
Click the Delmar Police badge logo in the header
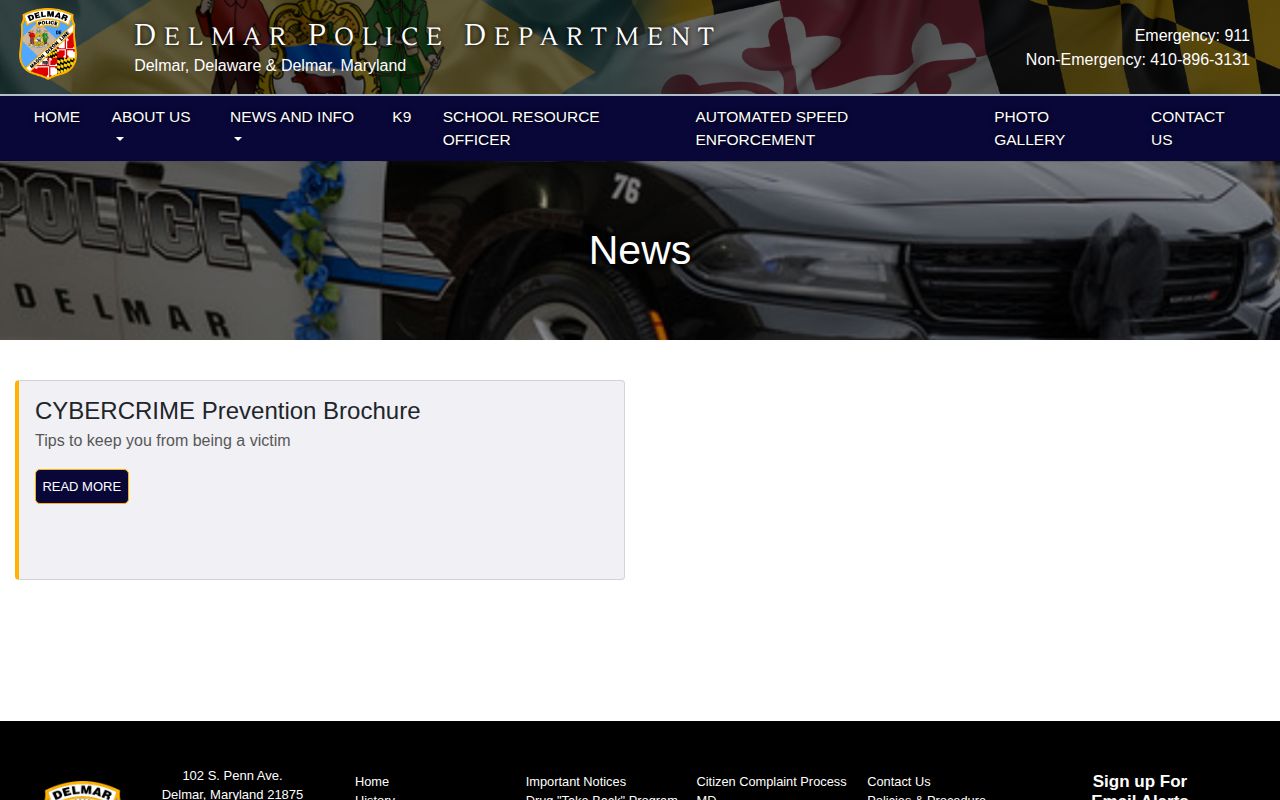pyautogui.click(x=48, y=44)
